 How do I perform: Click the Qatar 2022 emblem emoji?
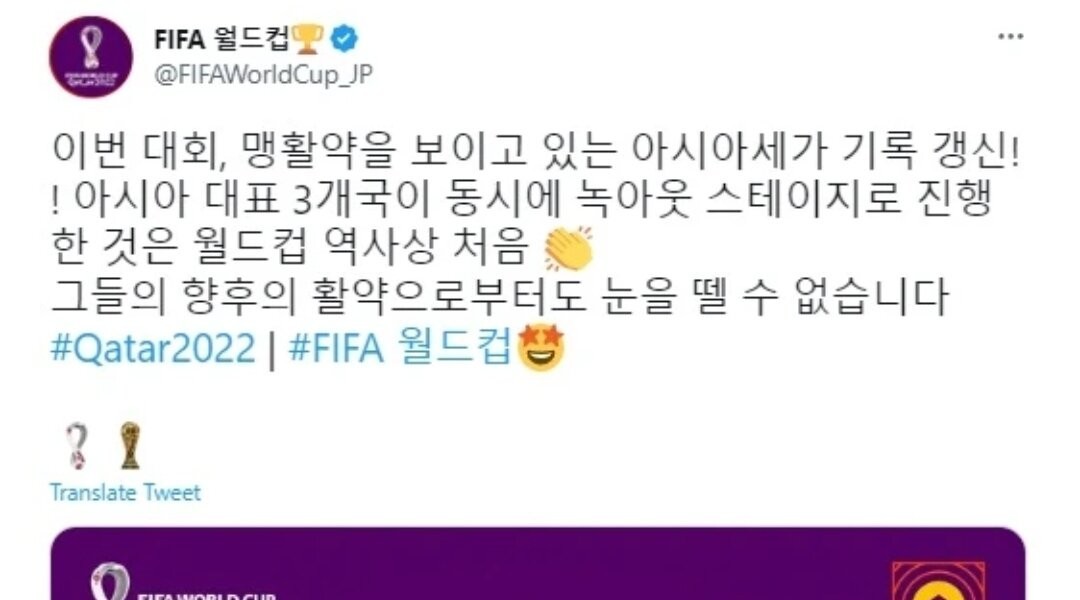pyautogui.click(x=77, y=446)
